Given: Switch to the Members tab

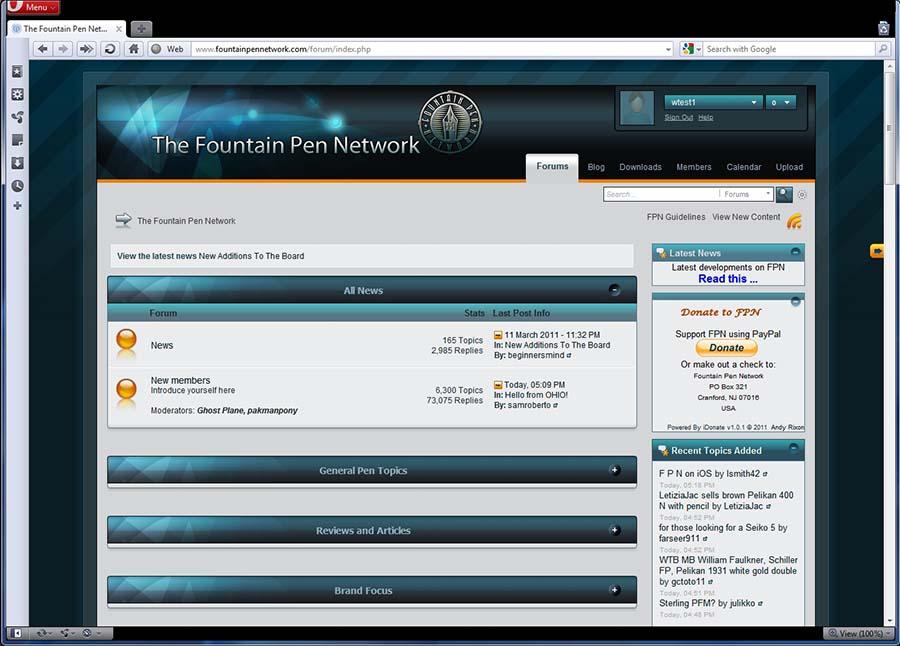Looking at the screenshot, I should pyautogui.click(x=693, y=167).
